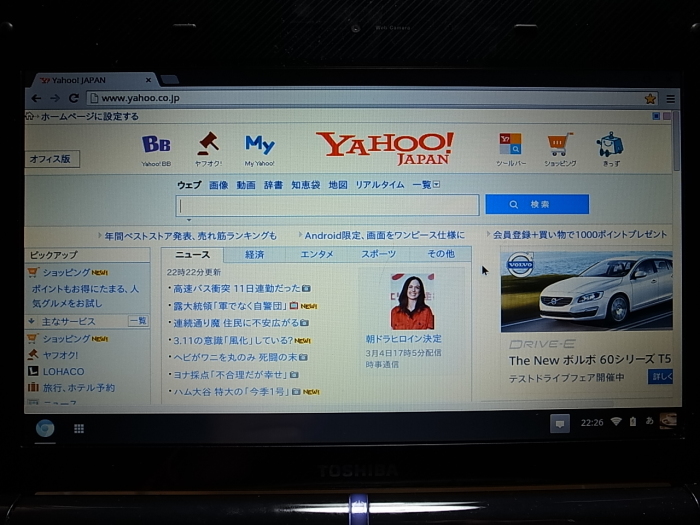Click the news photo thumbnail of woman
Viewport: 700px width, 525px height.
coord(412,301)
